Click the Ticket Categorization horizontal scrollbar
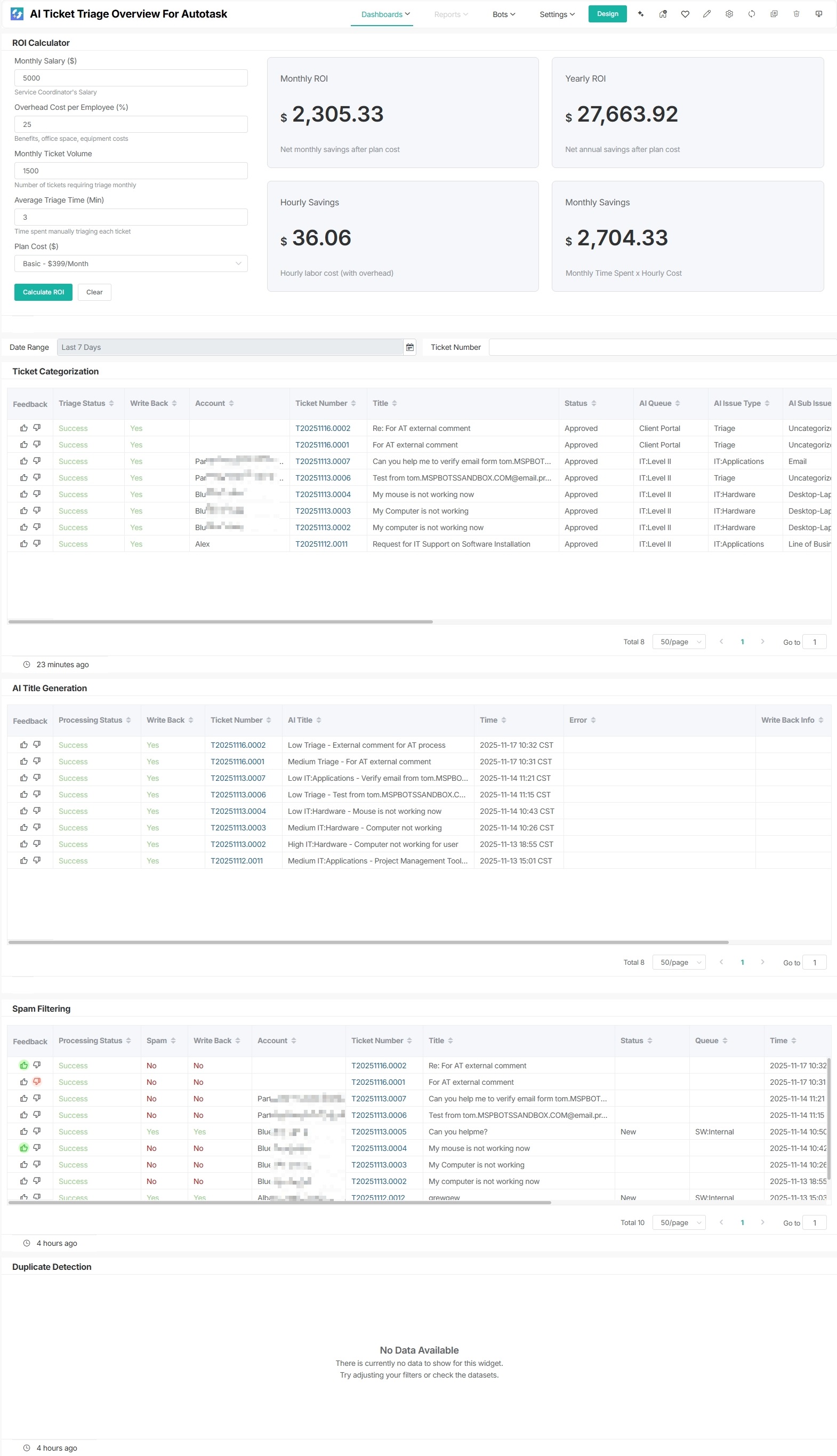 (x=220, y=622)
